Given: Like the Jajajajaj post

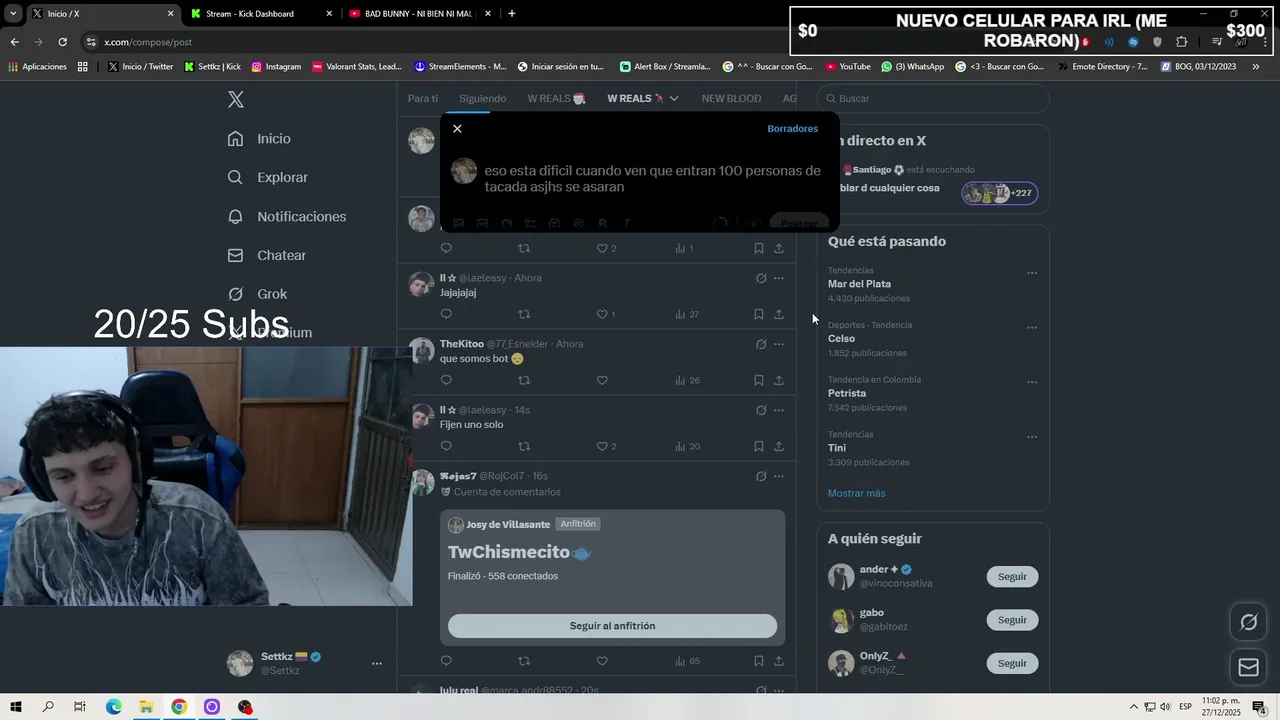Looking at the screenshot, I should click(602, 314).
